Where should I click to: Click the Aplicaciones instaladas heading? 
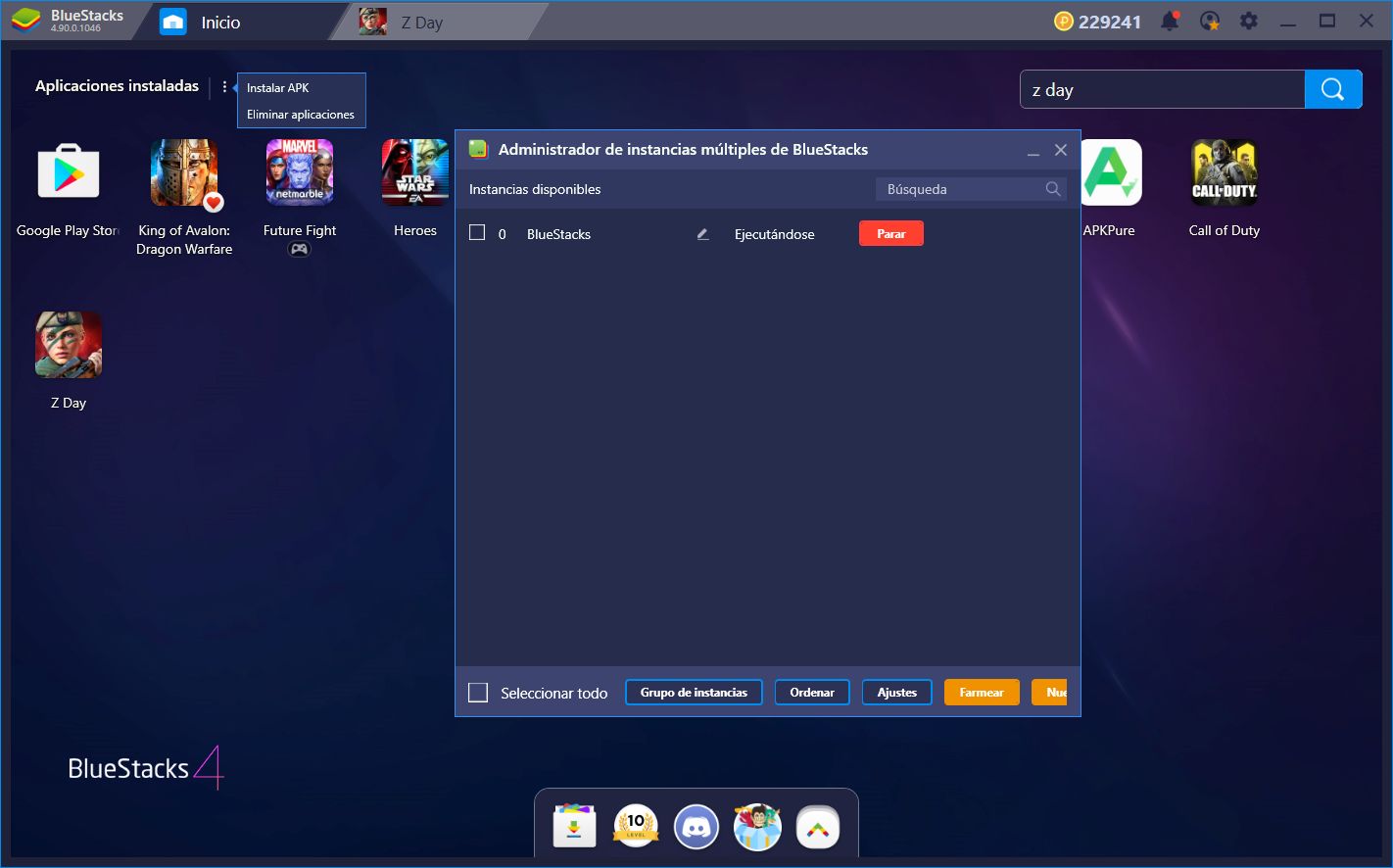[117, 86]
